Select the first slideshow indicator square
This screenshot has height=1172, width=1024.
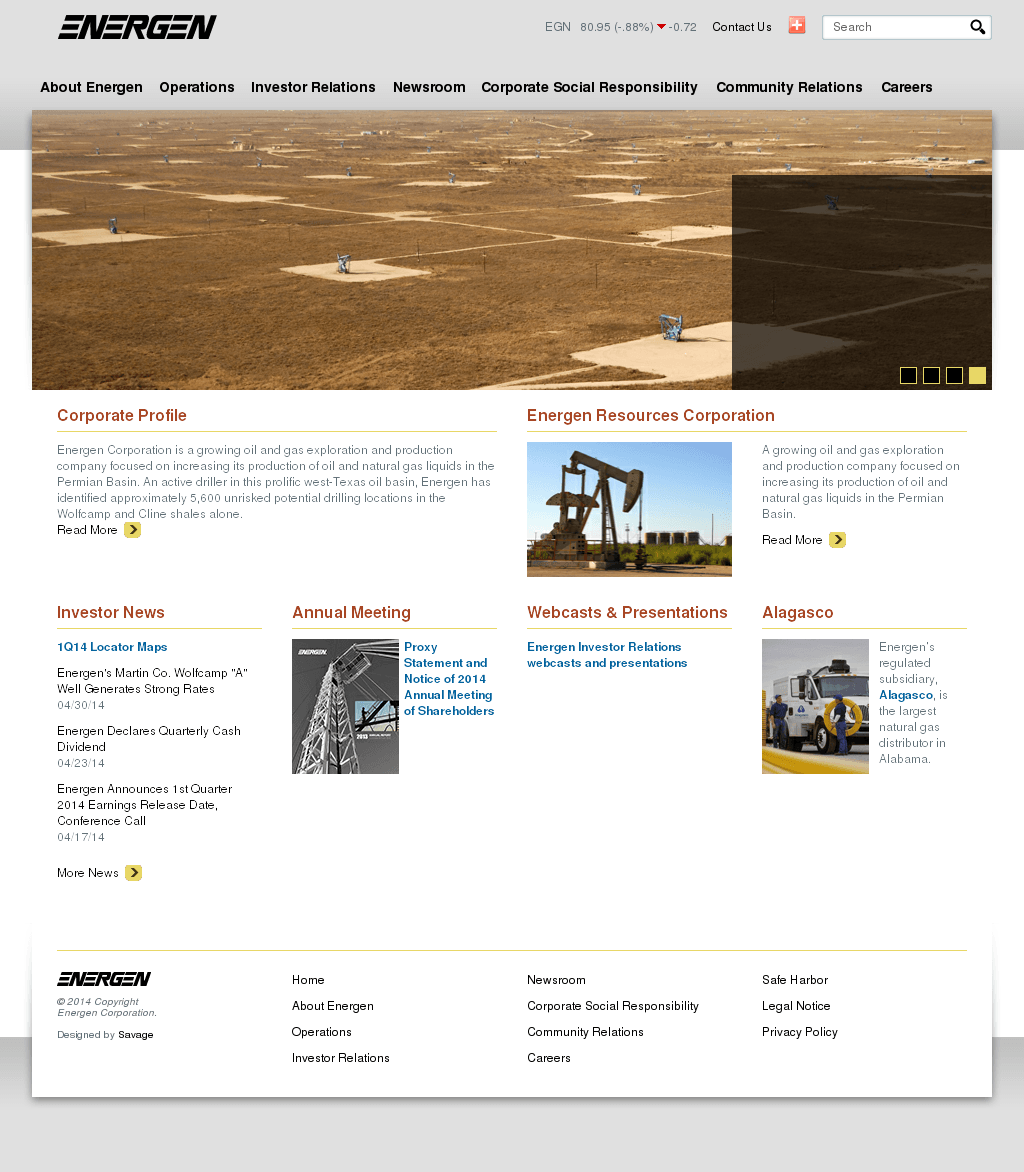point(908,375)
